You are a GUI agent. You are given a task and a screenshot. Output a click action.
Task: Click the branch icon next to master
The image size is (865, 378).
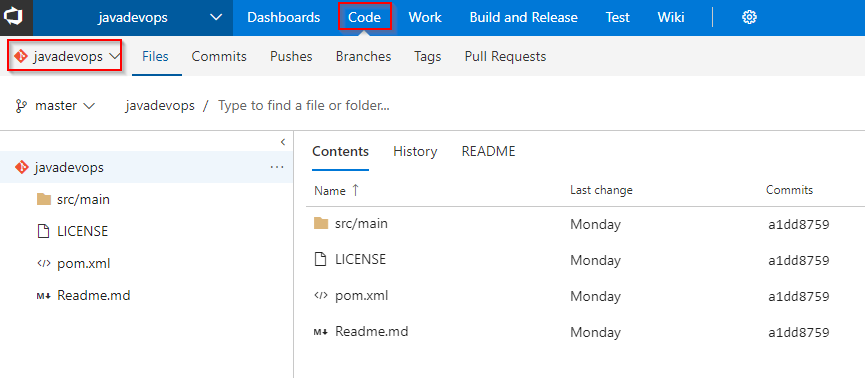coord(22,106)
